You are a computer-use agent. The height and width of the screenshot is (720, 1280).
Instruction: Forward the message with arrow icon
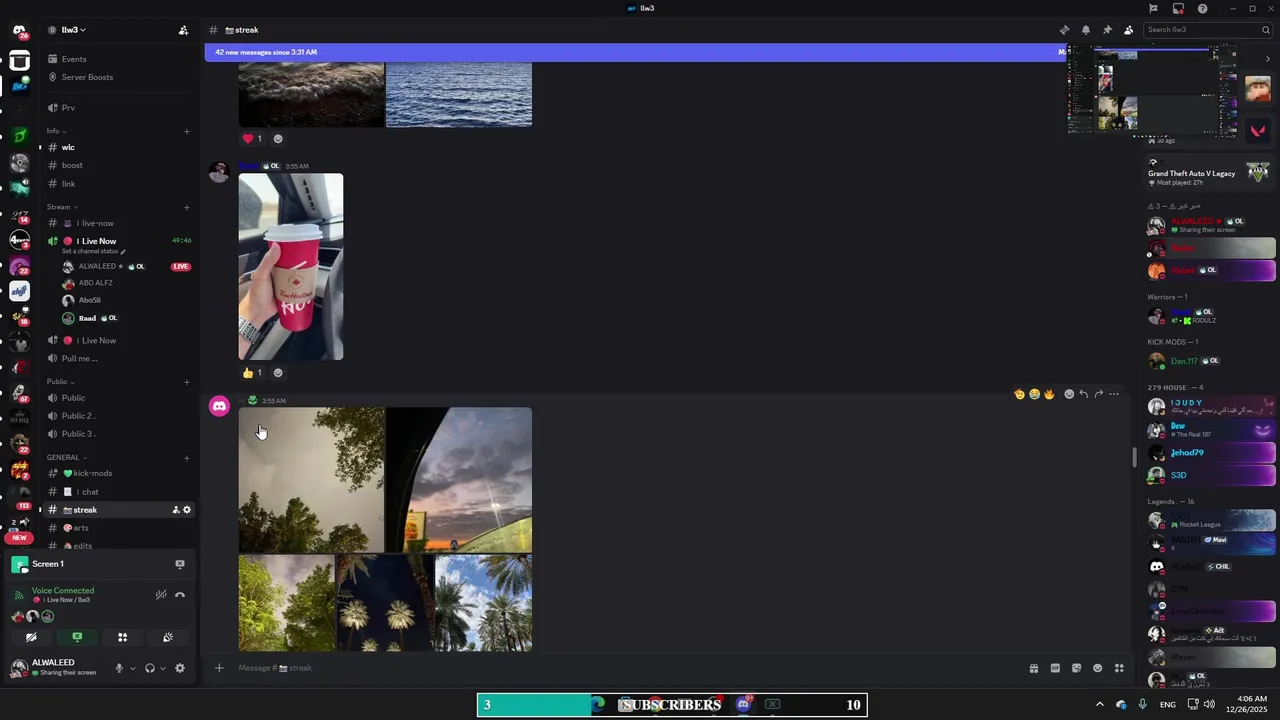tap(1098, 394)
